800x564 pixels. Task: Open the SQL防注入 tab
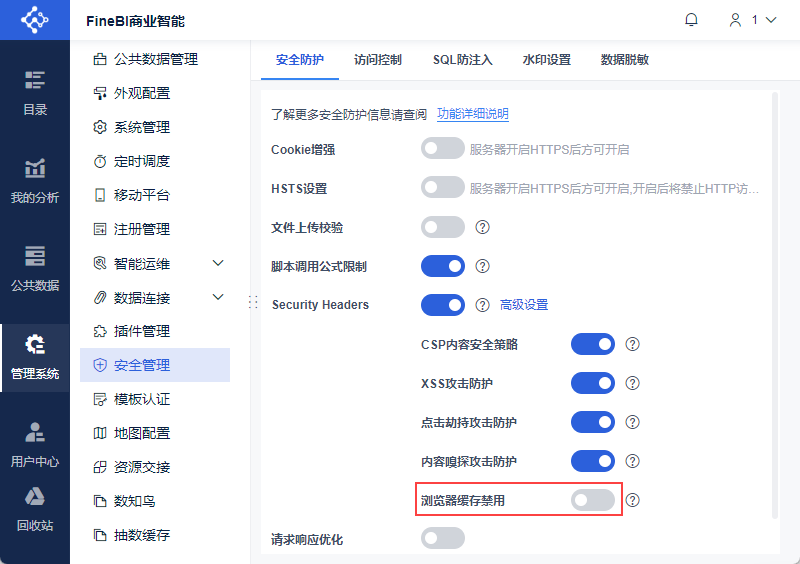point(463,60)
